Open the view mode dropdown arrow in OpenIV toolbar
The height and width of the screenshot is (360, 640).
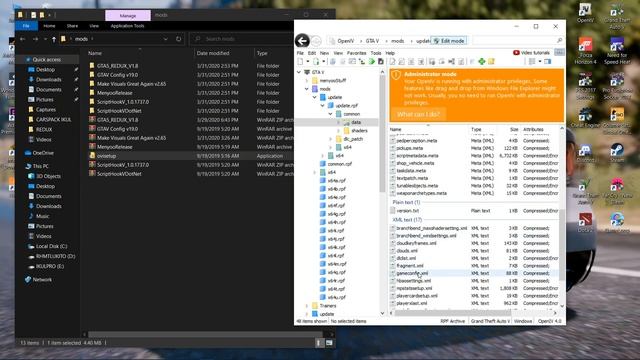(540, 62)
